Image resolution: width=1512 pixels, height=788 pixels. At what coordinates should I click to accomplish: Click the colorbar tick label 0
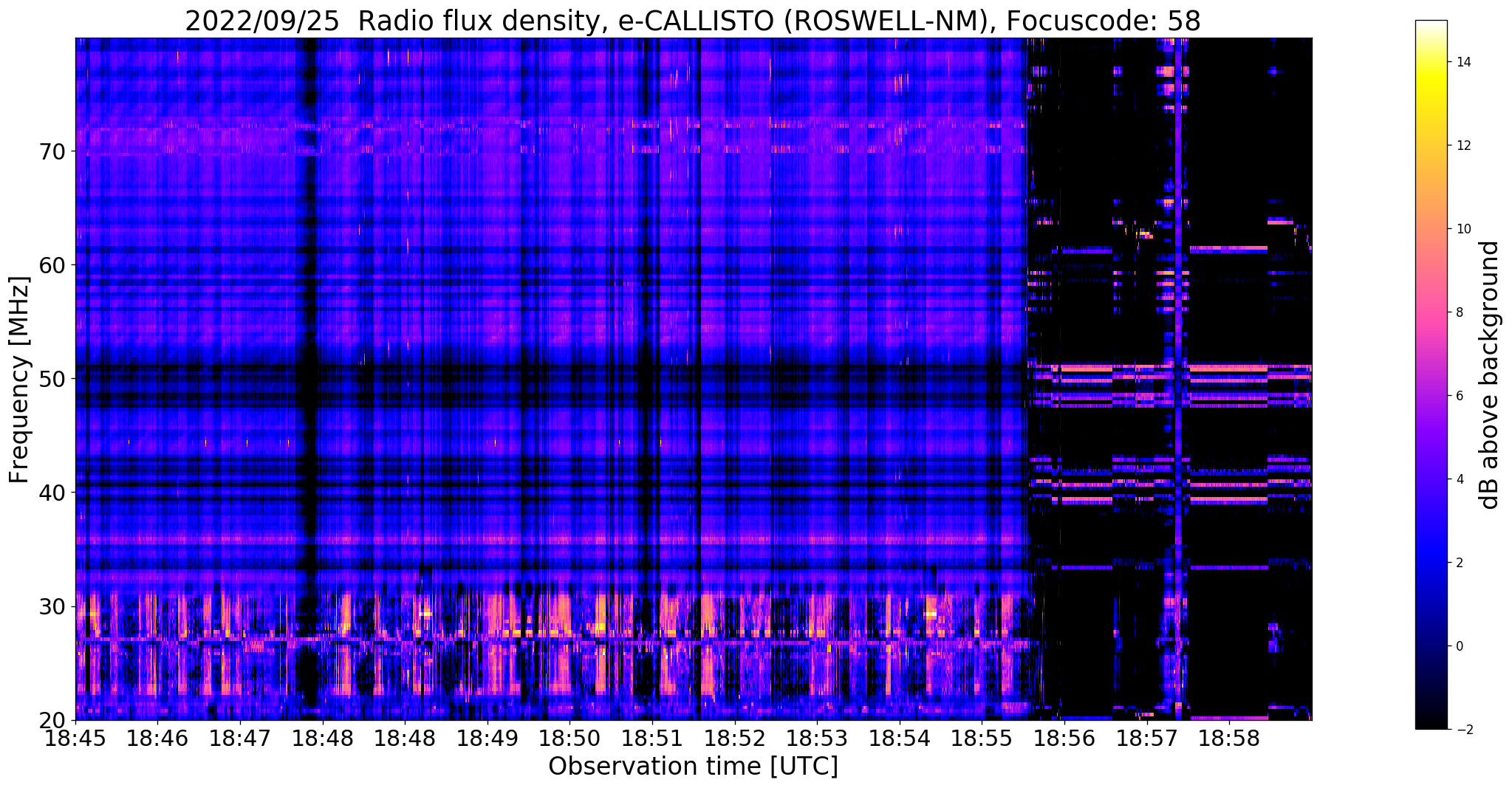pos(1459,646)
